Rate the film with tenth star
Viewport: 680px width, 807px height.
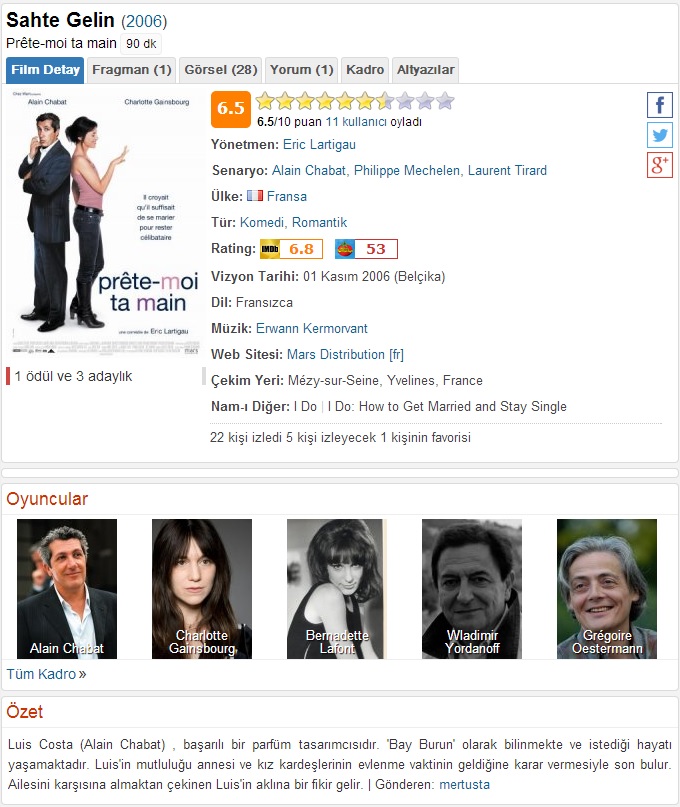[445, 101]
